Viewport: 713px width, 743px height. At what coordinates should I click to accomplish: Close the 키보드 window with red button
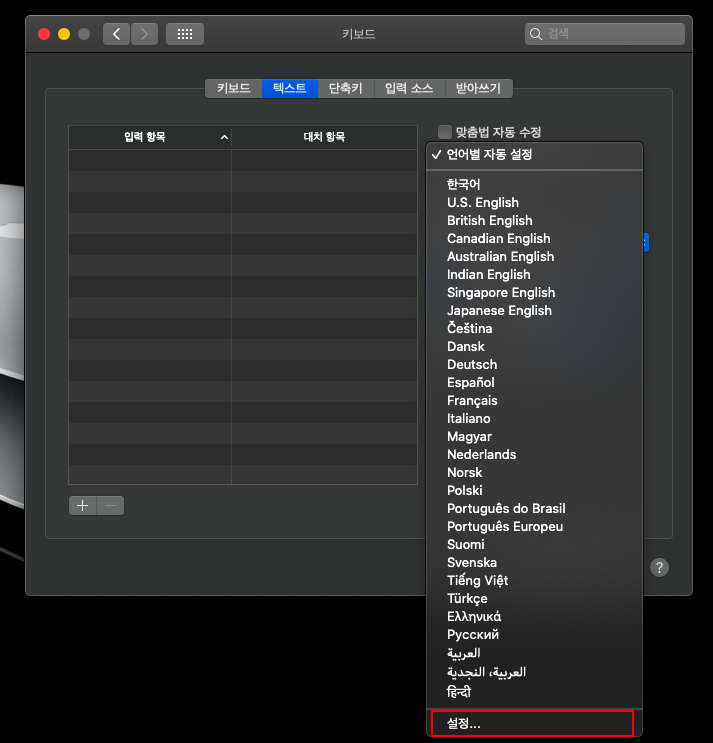pos(44,34)
